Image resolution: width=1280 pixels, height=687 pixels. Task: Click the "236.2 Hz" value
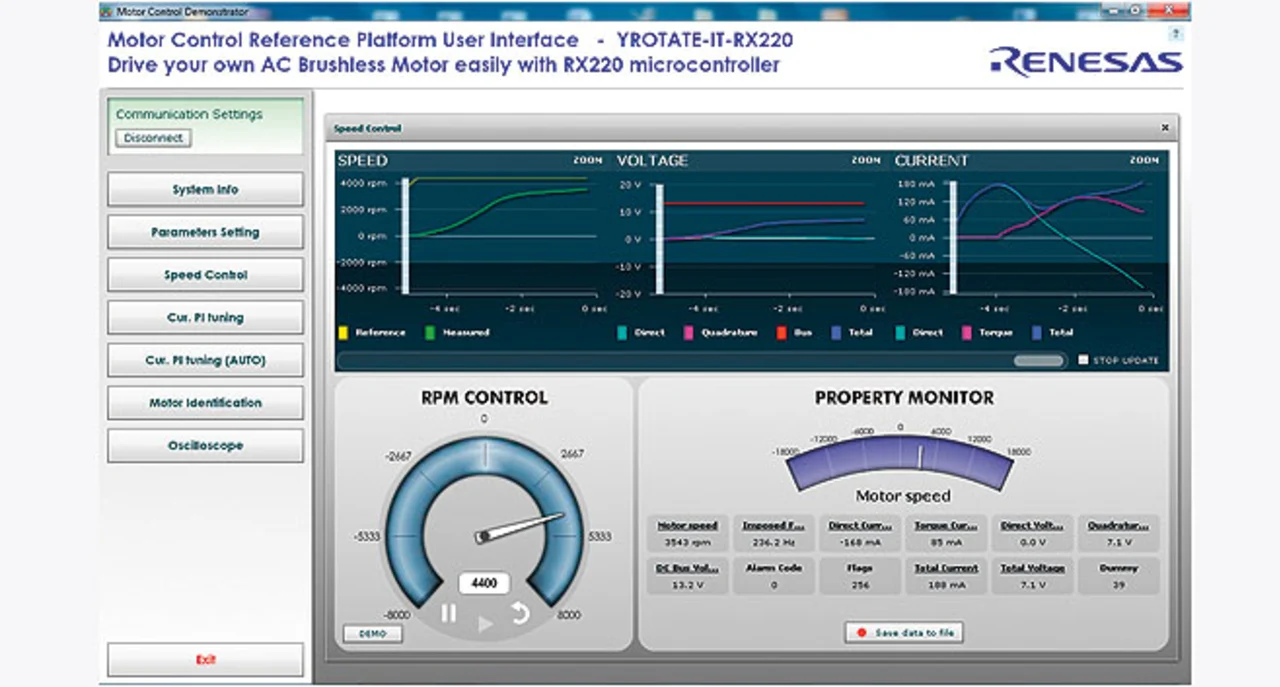click(774, 542)
